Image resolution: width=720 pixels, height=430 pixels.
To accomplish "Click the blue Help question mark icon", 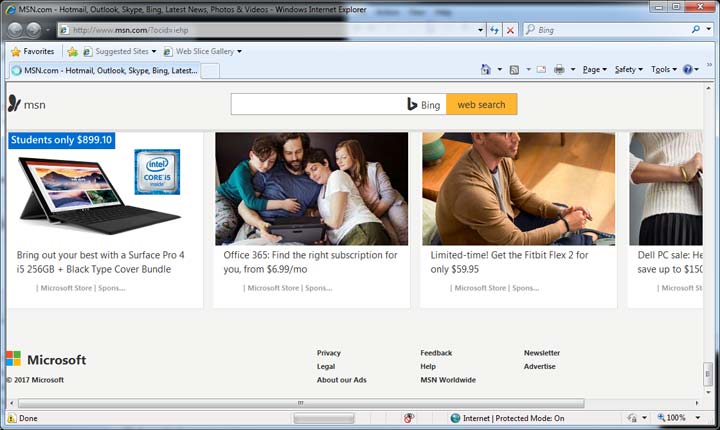I will 687,69.
